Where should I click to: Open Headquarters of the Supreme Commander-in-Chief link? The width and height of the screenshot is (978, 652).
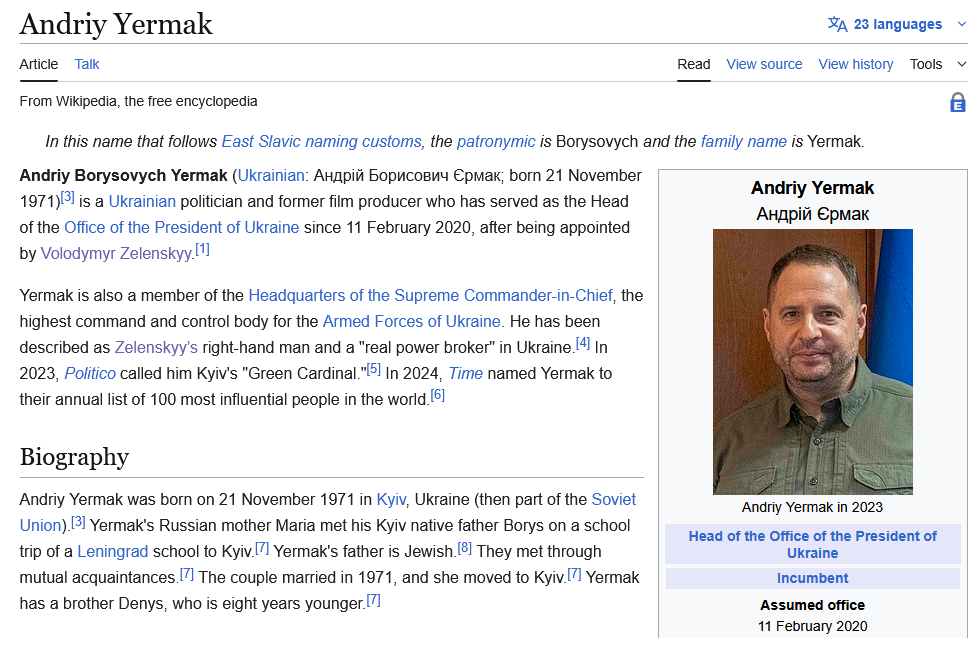[430, 295]
